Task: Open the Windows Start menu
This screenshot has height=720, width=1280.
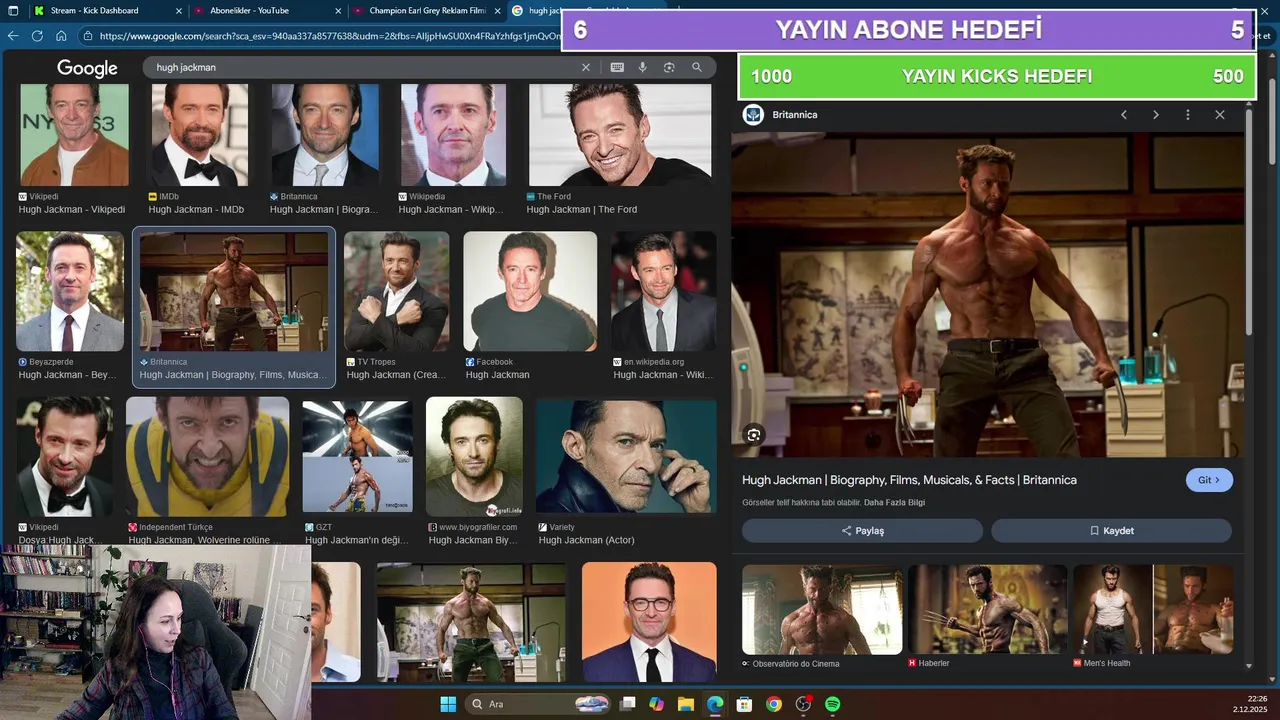Action: point(448,704)
